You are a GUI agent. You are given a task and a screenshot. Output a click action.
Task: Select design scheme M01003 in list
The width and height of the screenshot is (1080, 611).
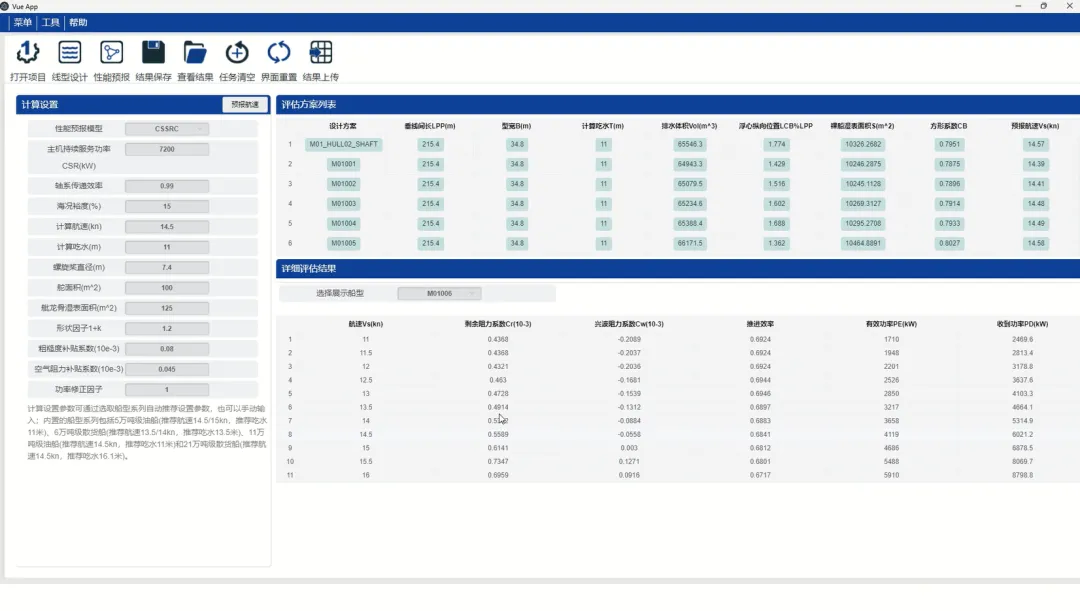coord(343,204)
